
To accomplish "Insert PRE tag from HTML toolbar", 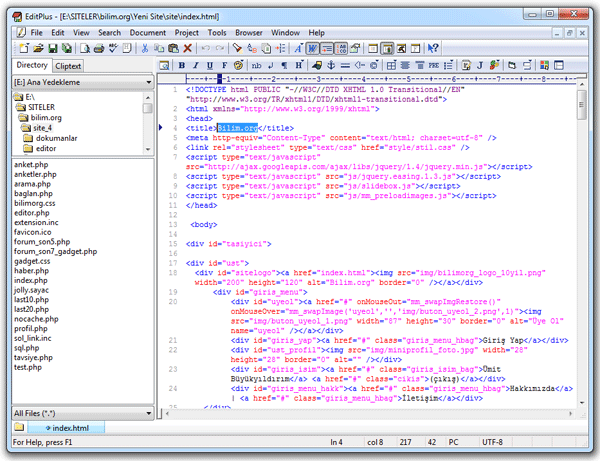I will 434,65.
